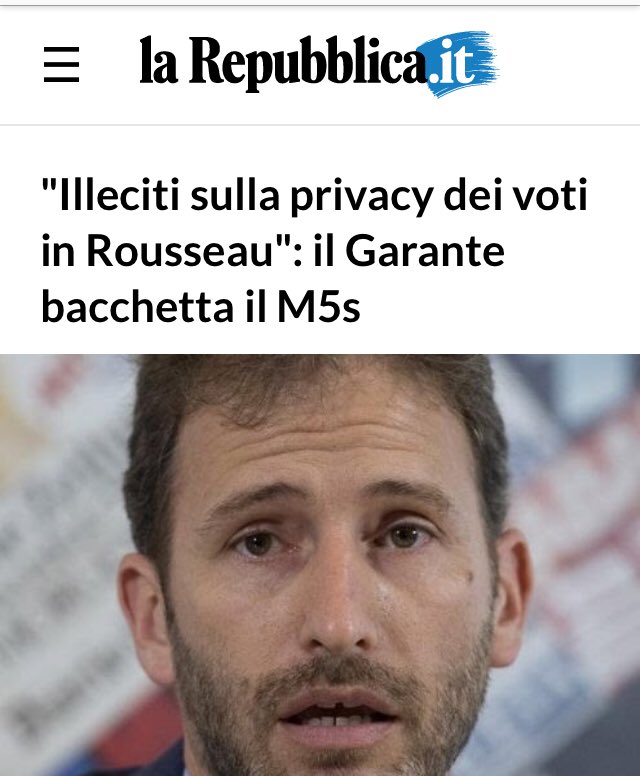Image resolution: width=640 pixels, height=776 pixels.
Task: Click the la Repubblica logo
Action: [319, 63]
